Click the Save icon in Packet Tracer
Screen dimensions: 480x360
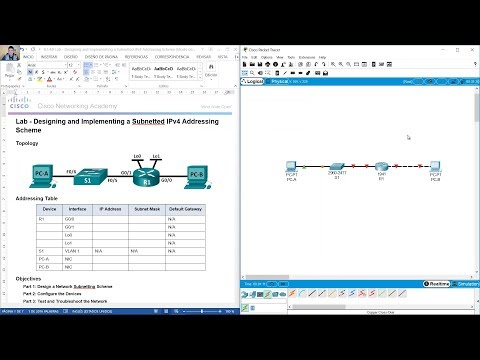260,64
